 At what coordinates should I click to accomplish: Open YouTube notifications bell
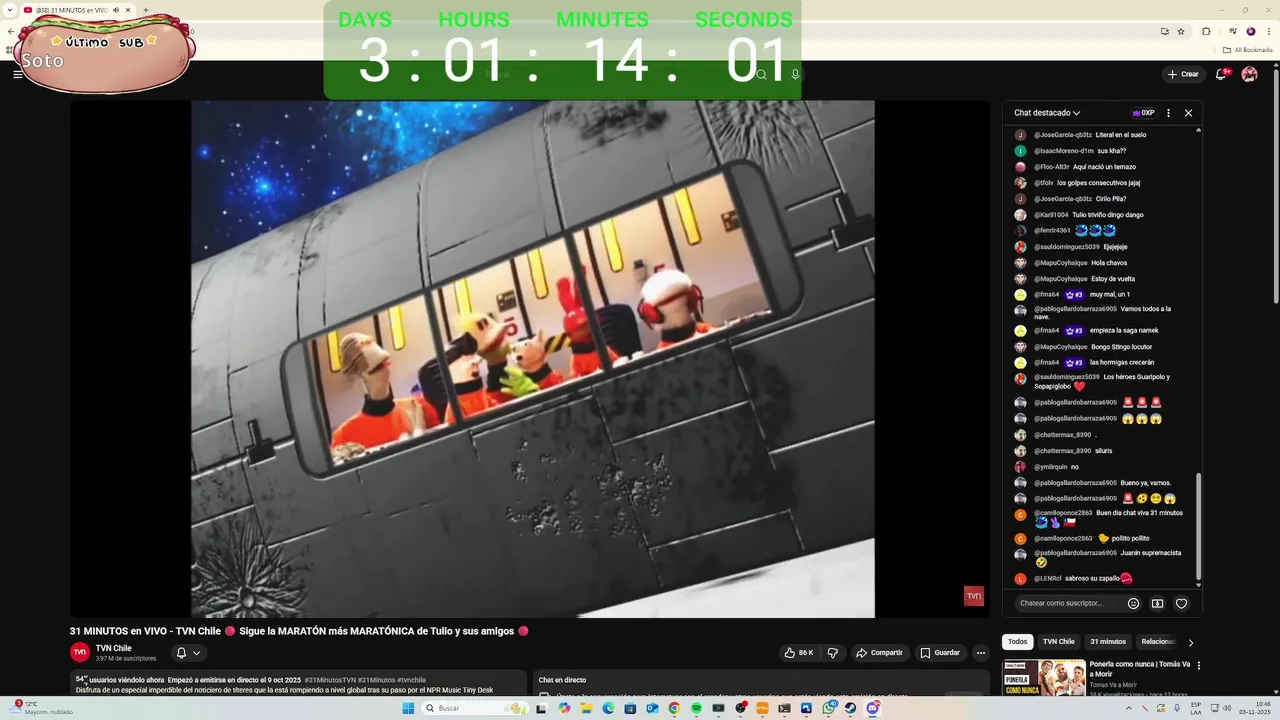click(x=1221, y=74)
